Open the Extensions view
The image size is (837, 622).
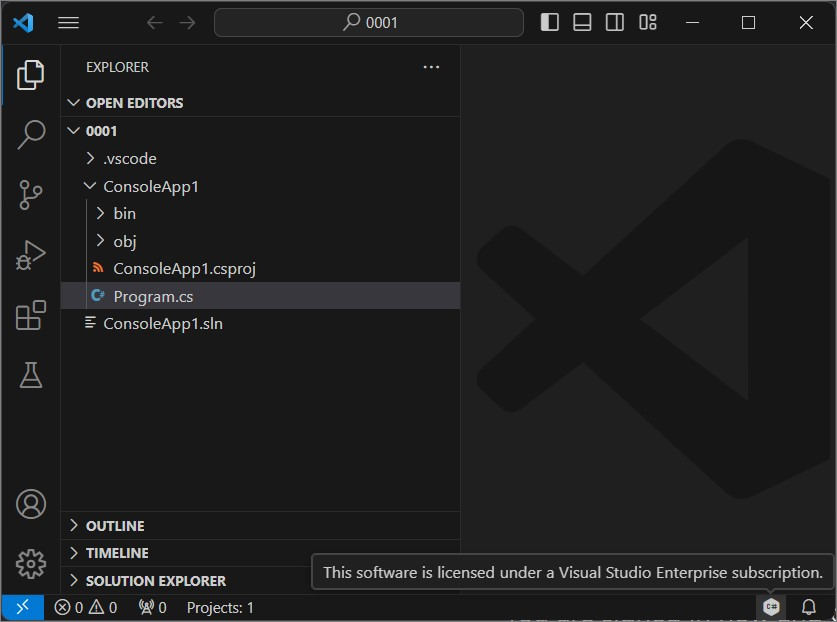(x=30, y=315)
